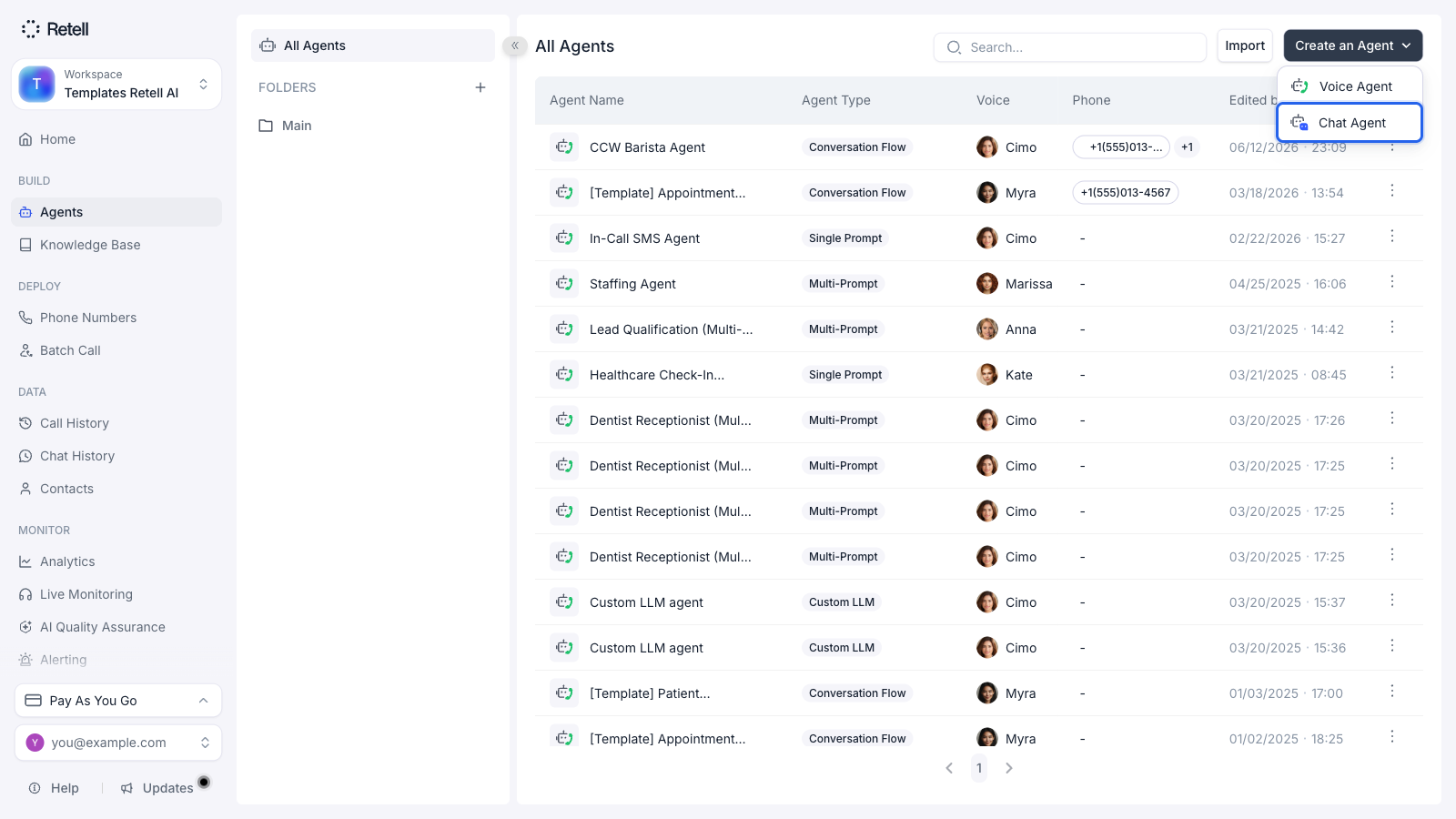Select All Agents in folder panel
Viewport: 1456px width, 819px height.
pyautogui.click(x=373, y=45)
